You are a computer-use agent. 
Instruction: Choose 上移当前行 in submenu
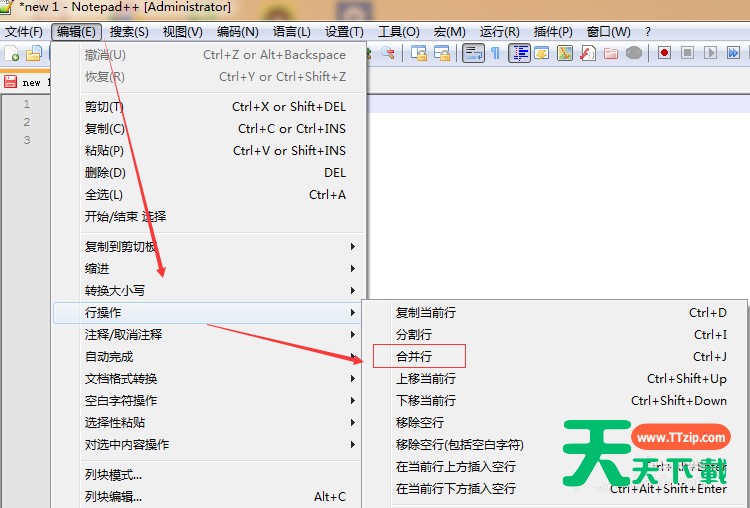click(x=554, y=379)
